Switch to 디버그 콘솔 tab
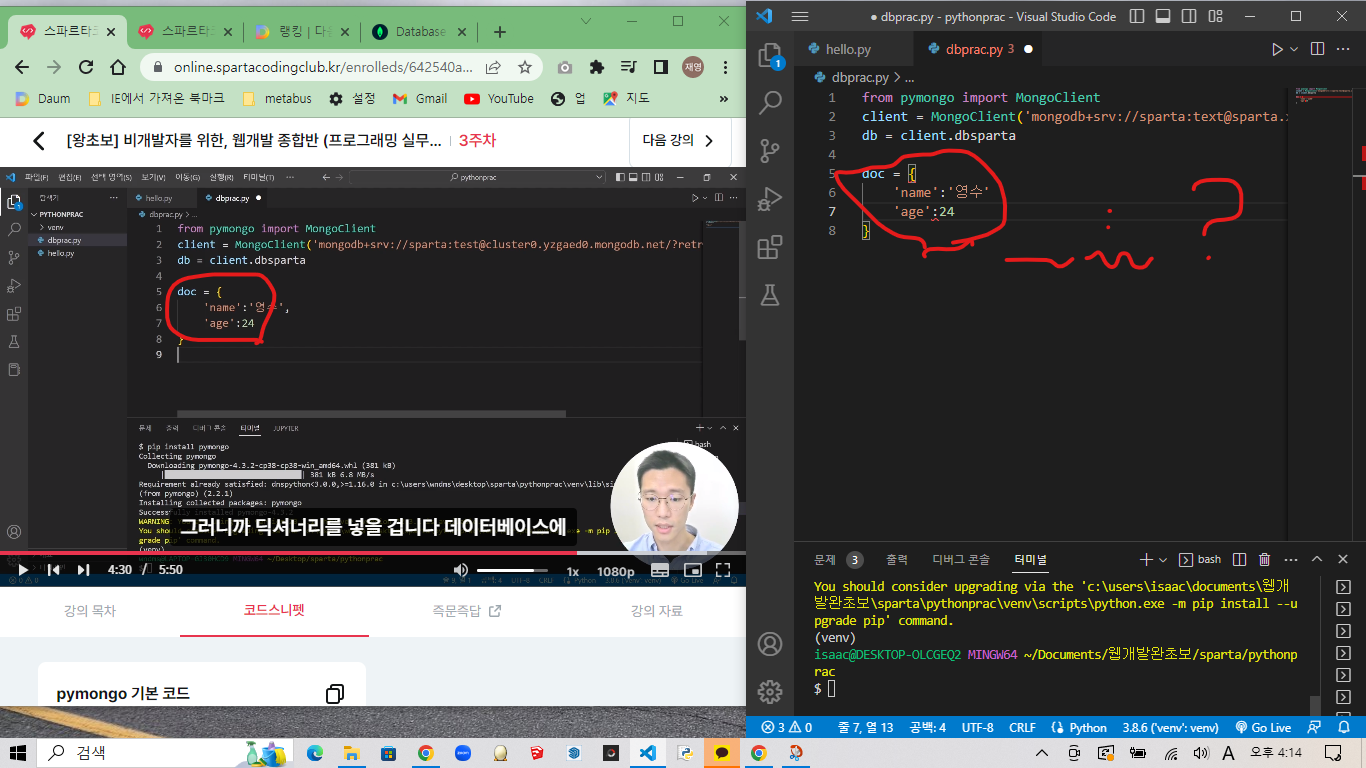 [961, 560]
